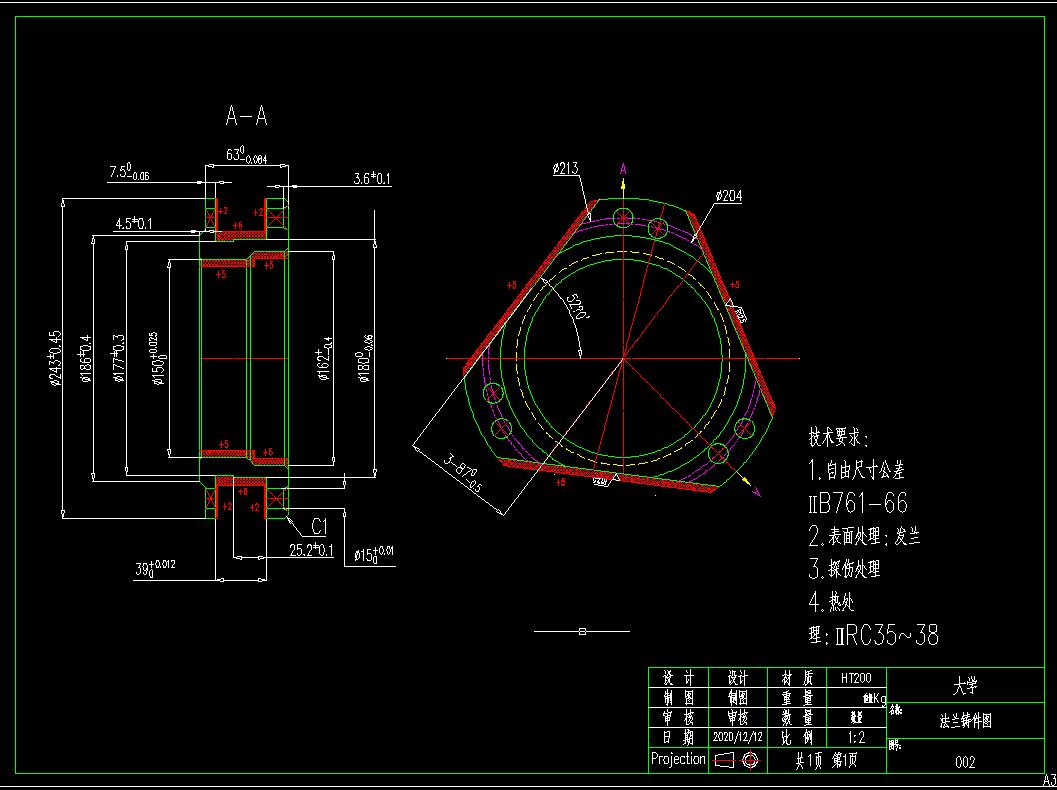1057x790 pixels.
Task: Select the ø243±0.45 diameter dimension
Action: (55, 358)
